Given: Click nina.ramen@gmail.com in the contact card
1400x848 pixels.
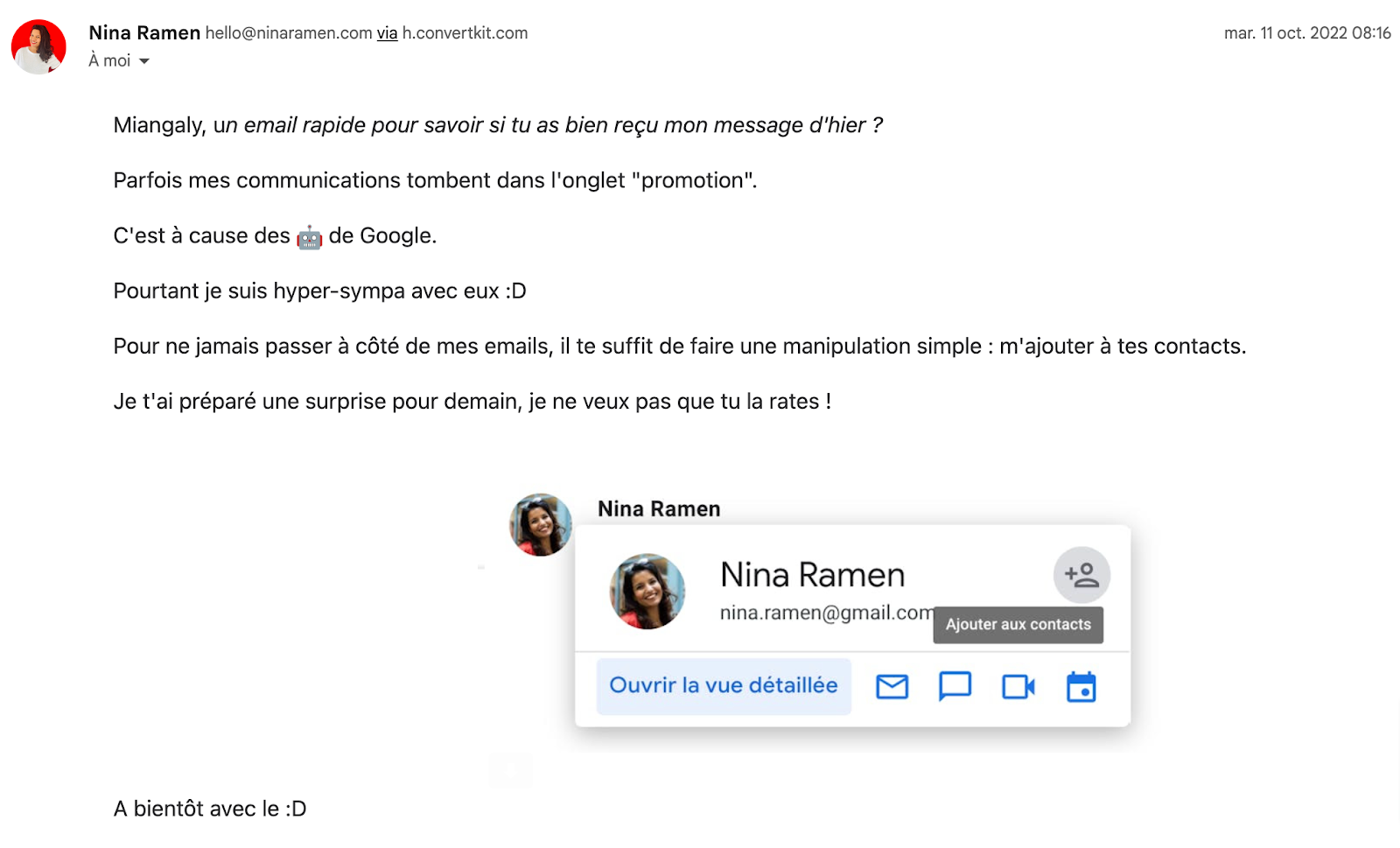Looking at the screenshot, I should point(825,613).
